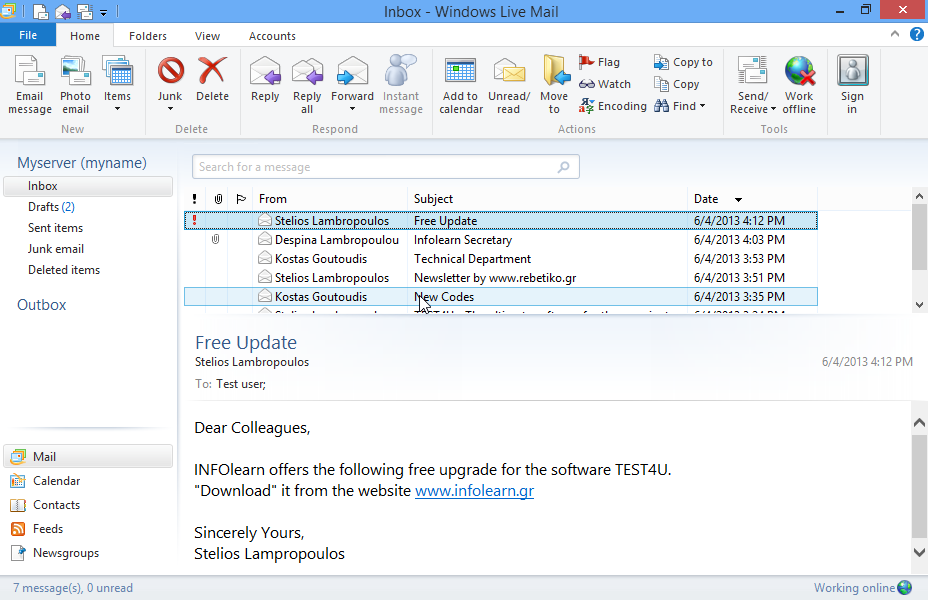
Task: Switch to the Calendar view
Action: pyautogui.click(x=46, y=480)
